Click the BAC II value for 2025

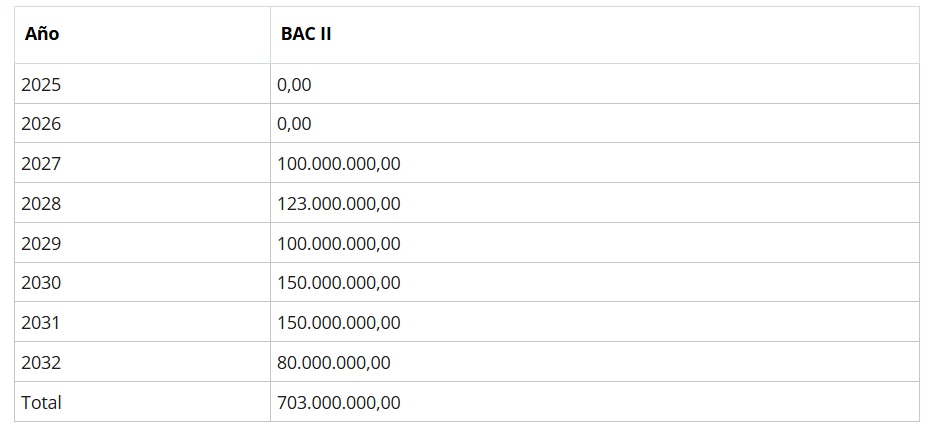coord(294,85)
